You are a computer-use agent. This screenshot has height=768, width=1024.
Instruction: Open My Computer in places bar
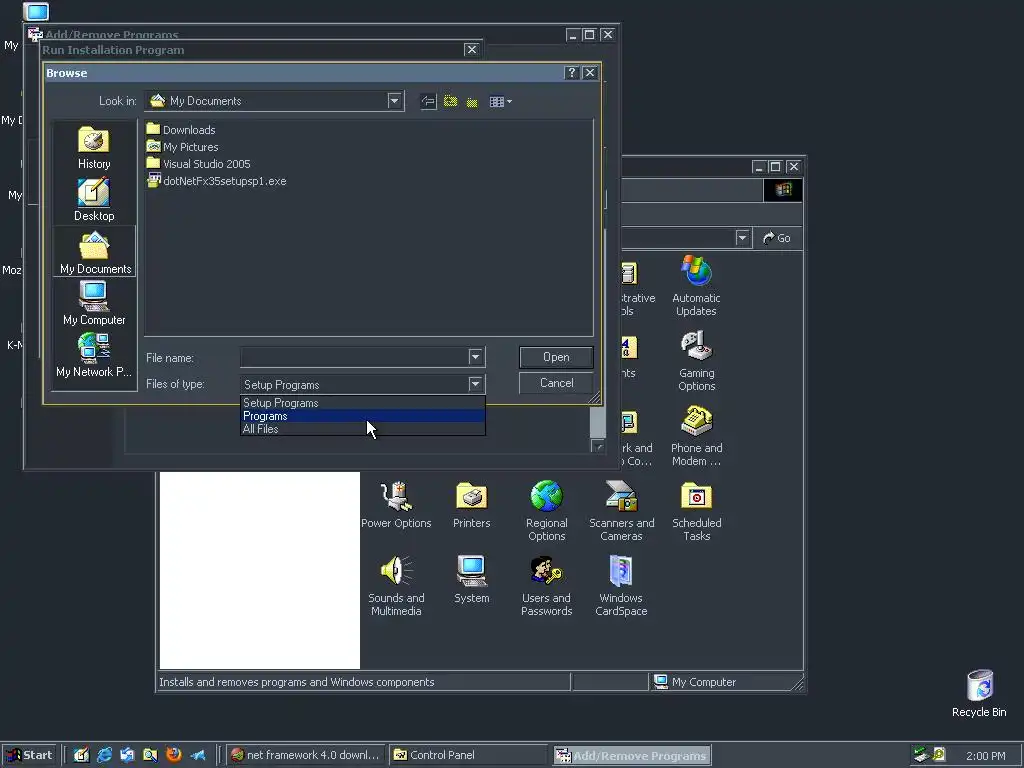[94, 304]
